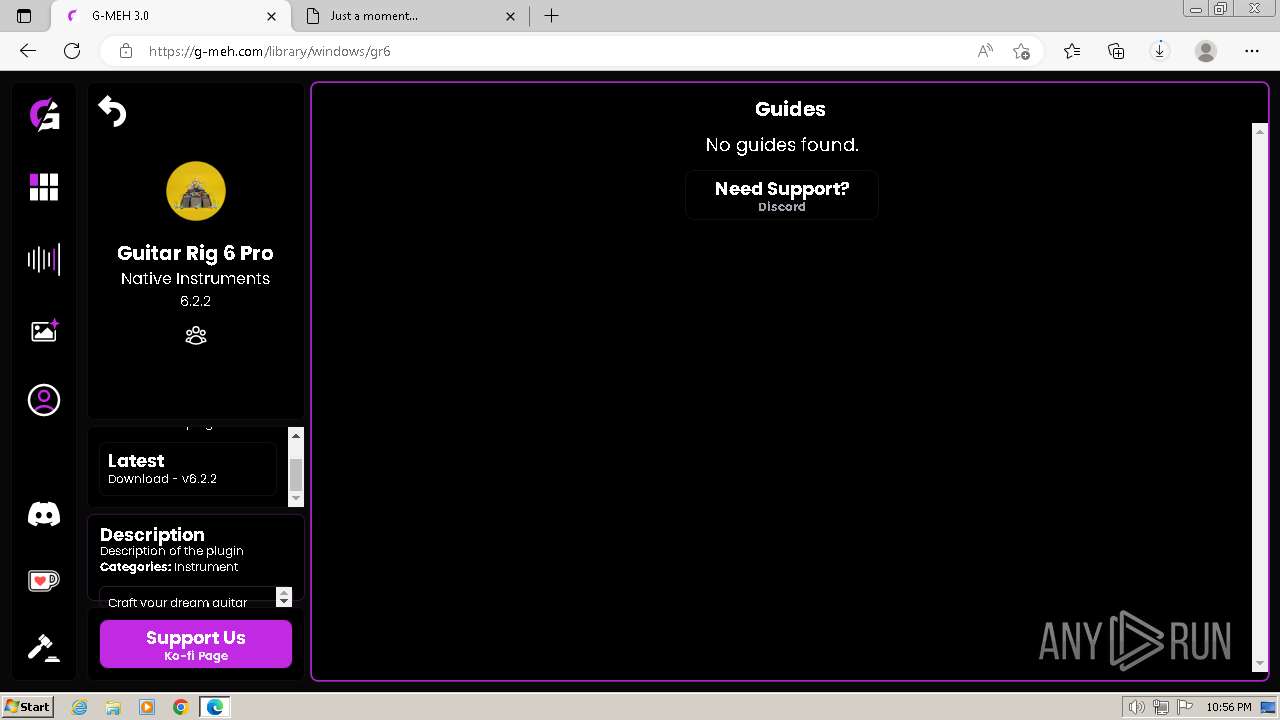Click the Guides heading
Viewport: 1280px width, 720px height.
click(x=790, y=109)
